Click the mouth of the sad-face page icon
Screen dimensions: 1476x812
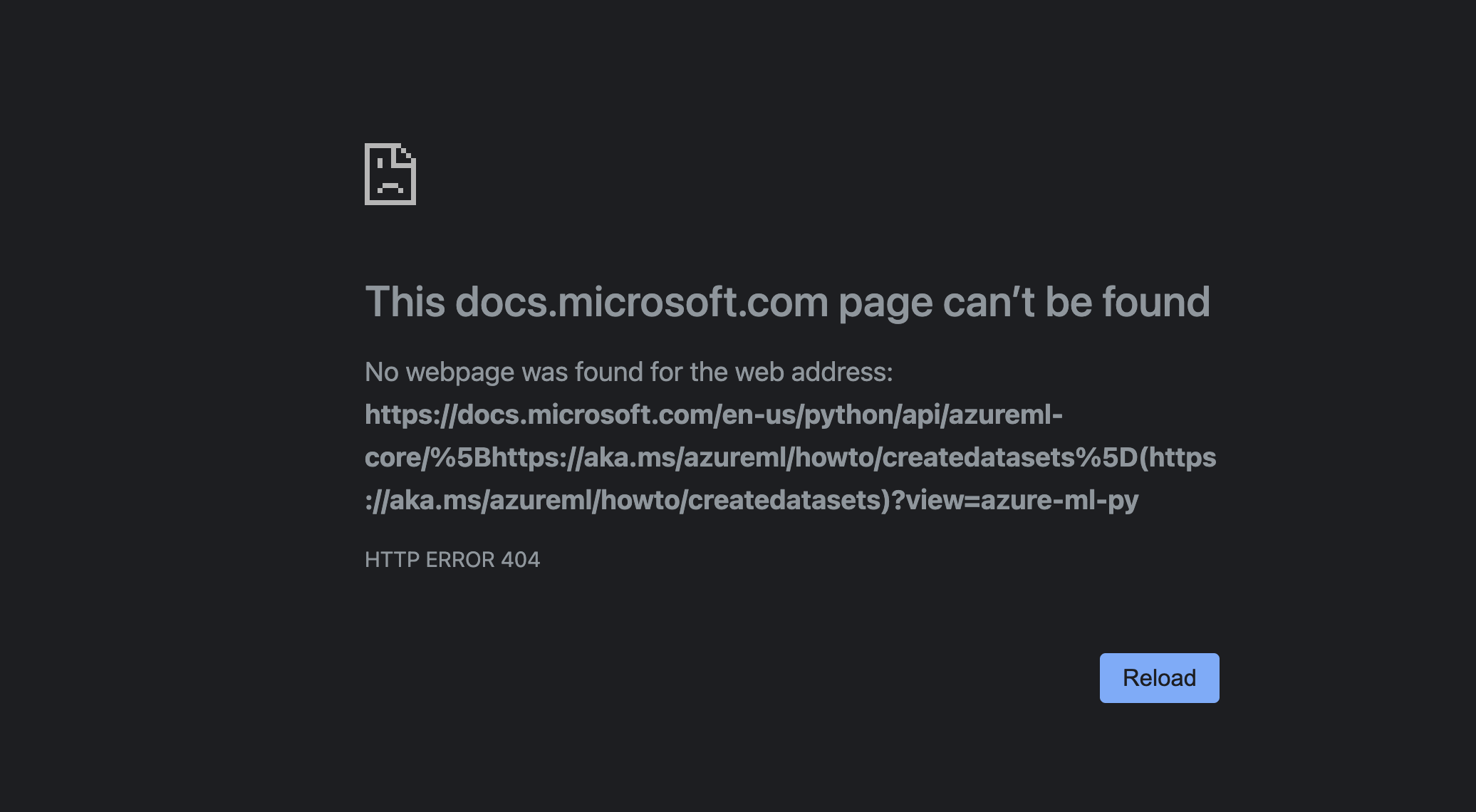(x=389, y=186)
